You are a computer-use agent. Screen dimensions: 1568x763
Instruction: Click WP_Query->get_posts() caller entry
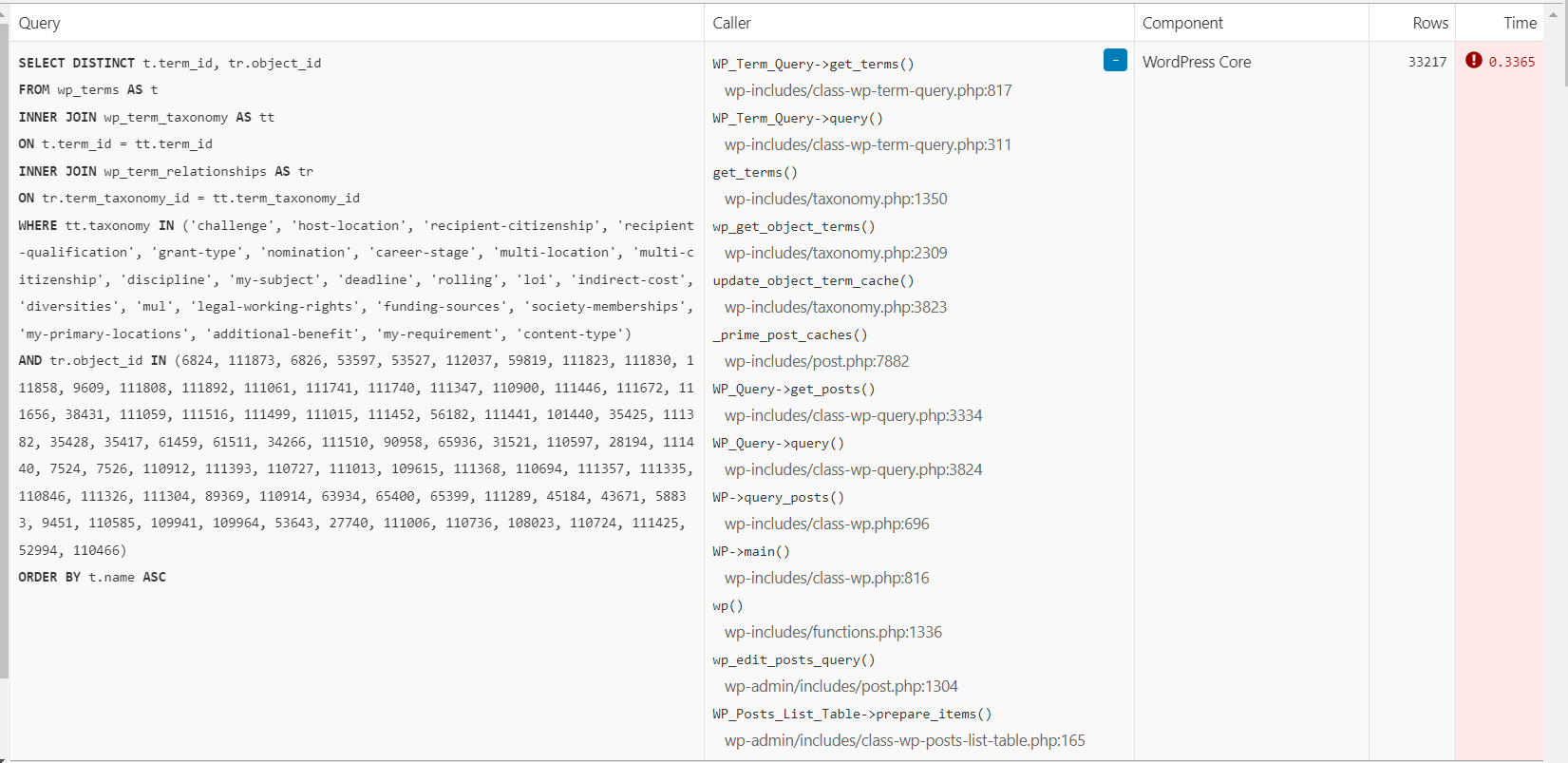(794, 389)
